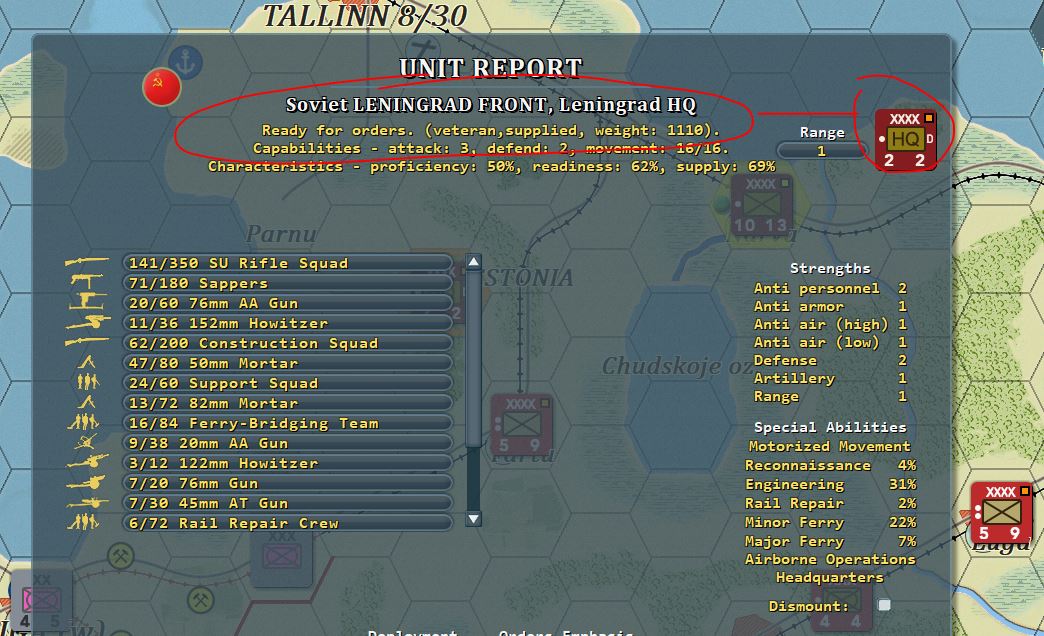Click the 20mm AA Gun icon
The height and width of the screenshot is (636, 1044).
tap(87, 442)
